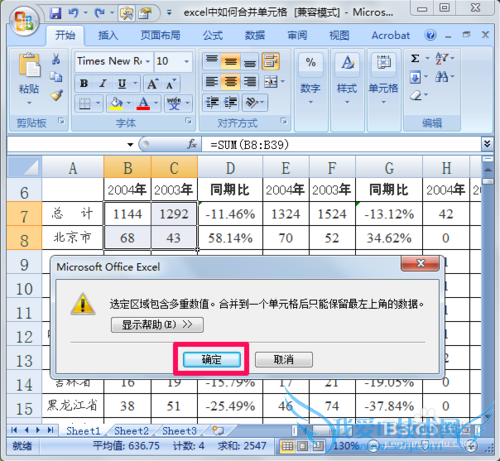Toggle underline formatting

pos(122,83)
